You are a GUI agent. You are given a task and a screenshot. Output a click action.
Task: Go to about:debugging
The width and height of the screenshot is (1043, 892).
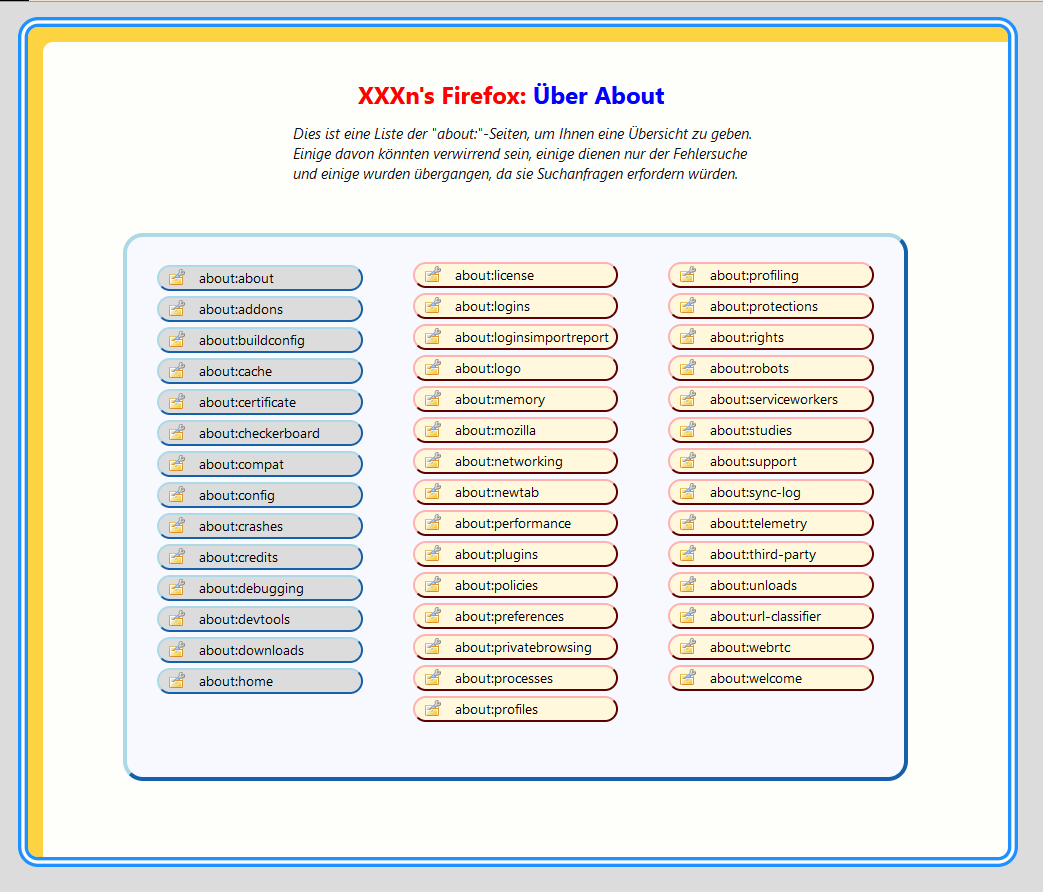(260, 588)
